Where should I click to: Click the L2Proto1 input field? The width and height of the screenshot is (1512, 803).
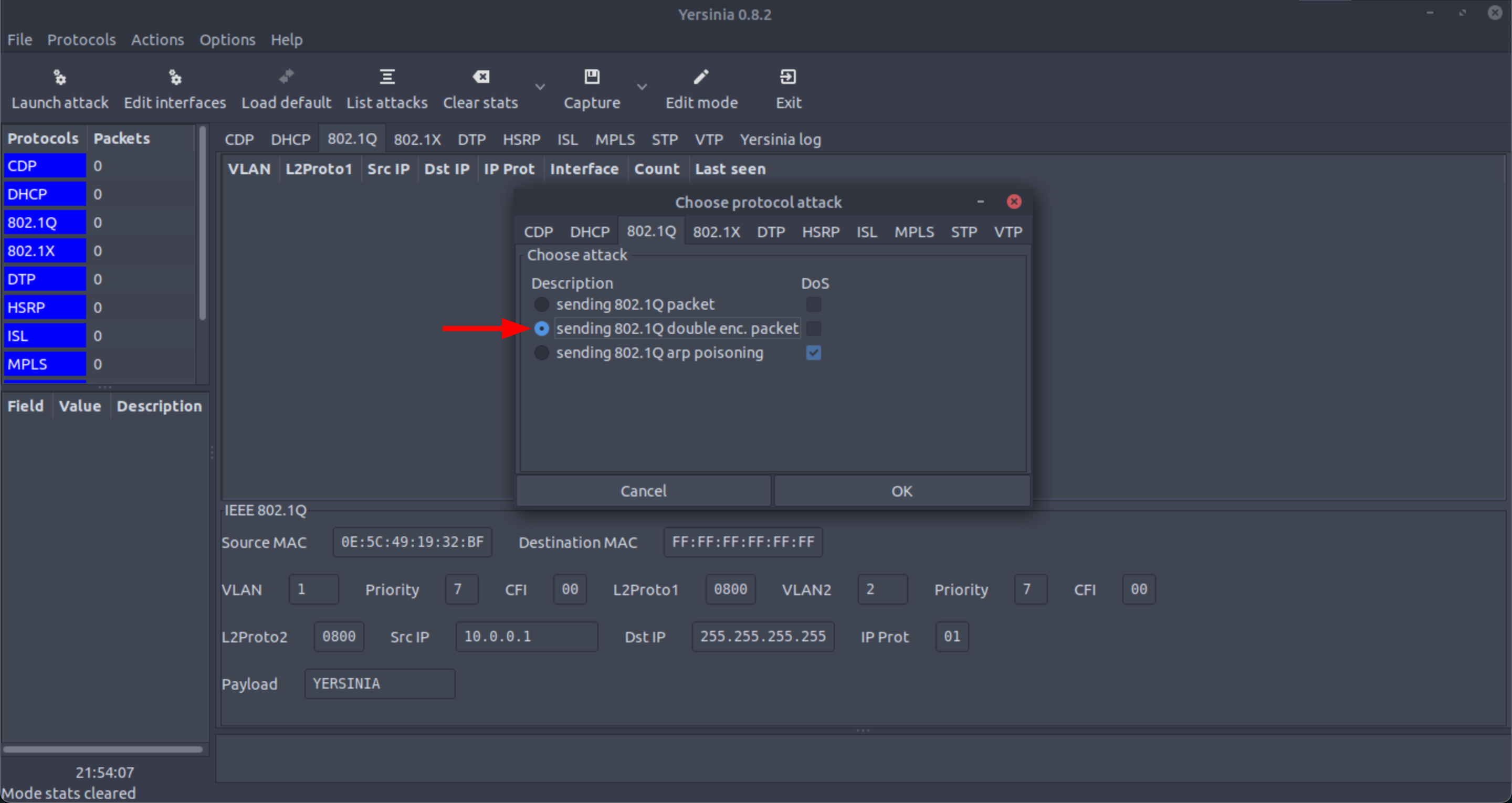[x=730, y=589]
